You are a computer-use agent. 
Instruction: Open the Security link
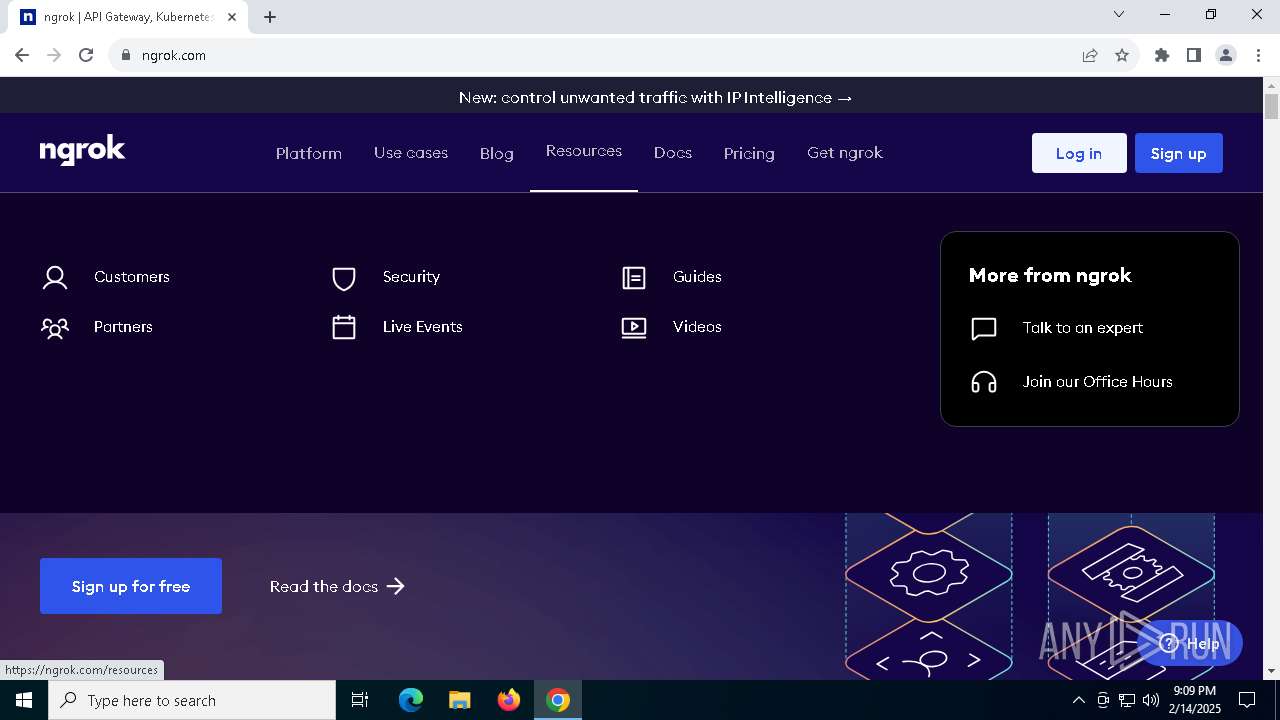coord(411,277)
